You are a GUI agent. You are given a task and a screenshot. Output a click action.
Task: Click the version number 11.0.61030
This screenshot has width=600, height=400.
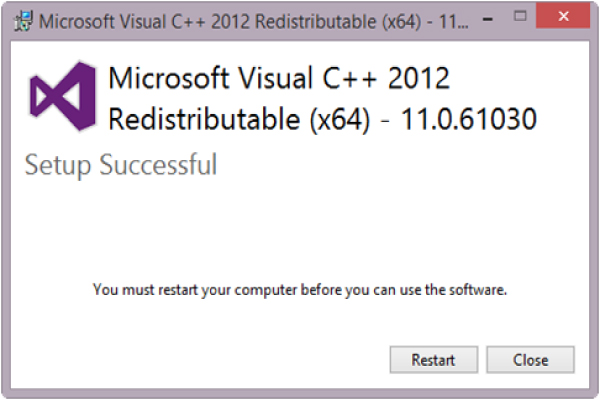pyautogui.click(x=468, y=119)
